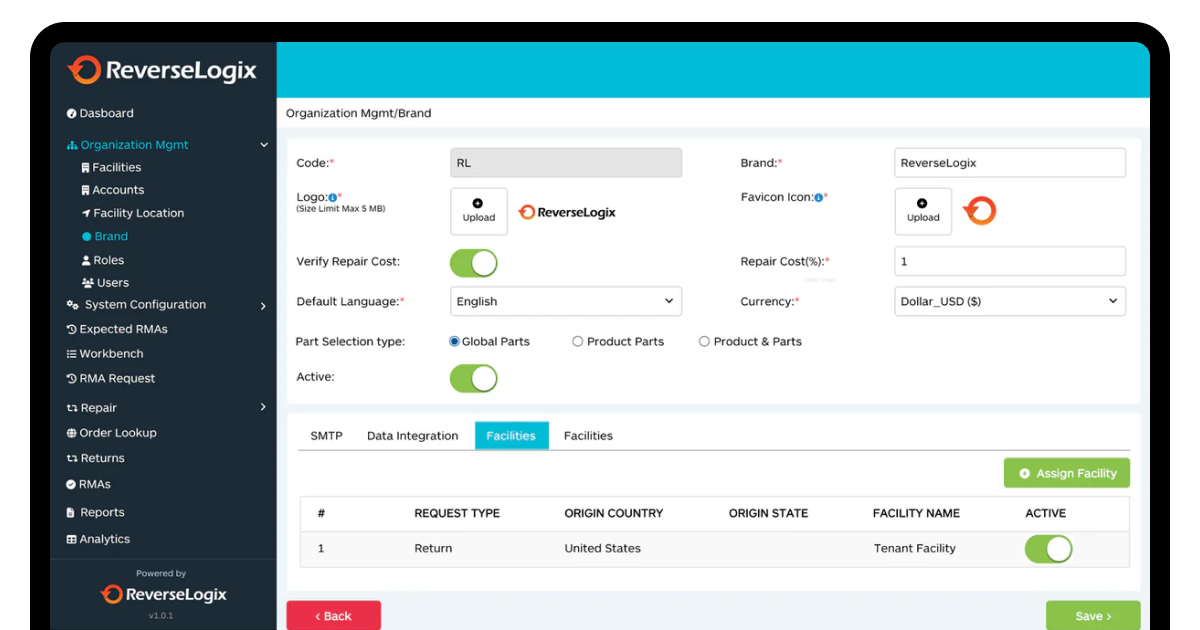Screen dimensions: 1200x630
Task: Toggle the Active brand switch
Action: pyautogui.click(x=473, y=378)
